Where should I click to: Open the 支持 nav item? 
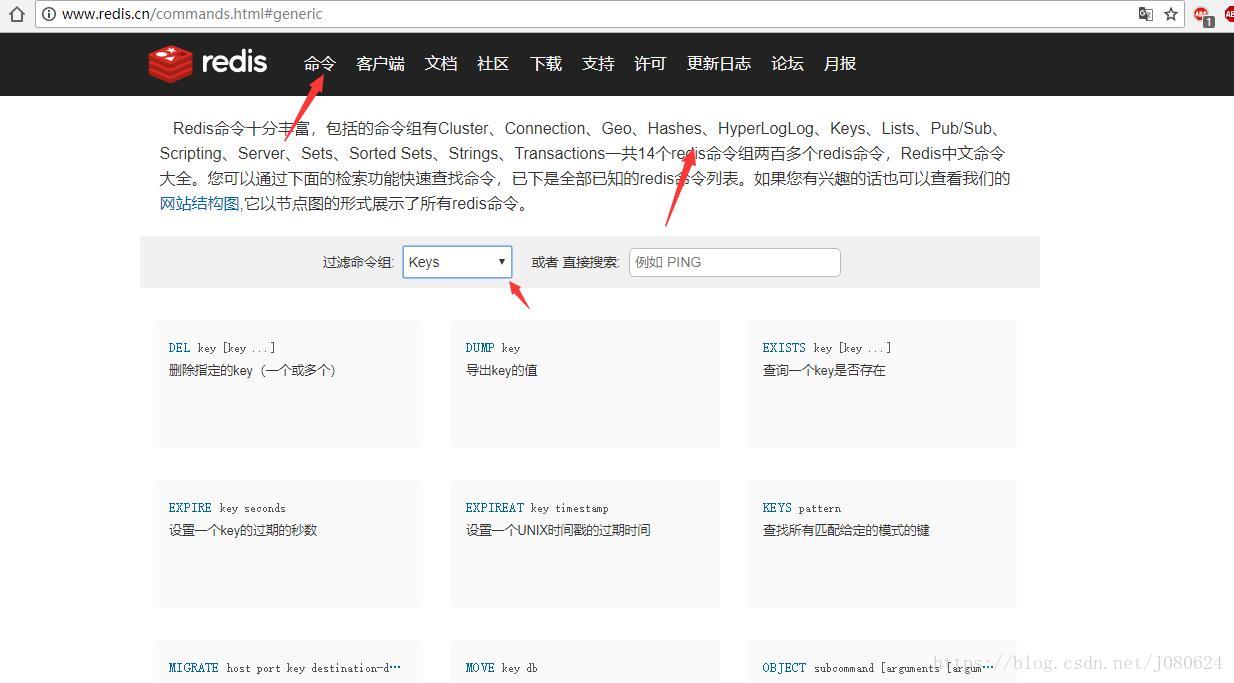point(598,63)
